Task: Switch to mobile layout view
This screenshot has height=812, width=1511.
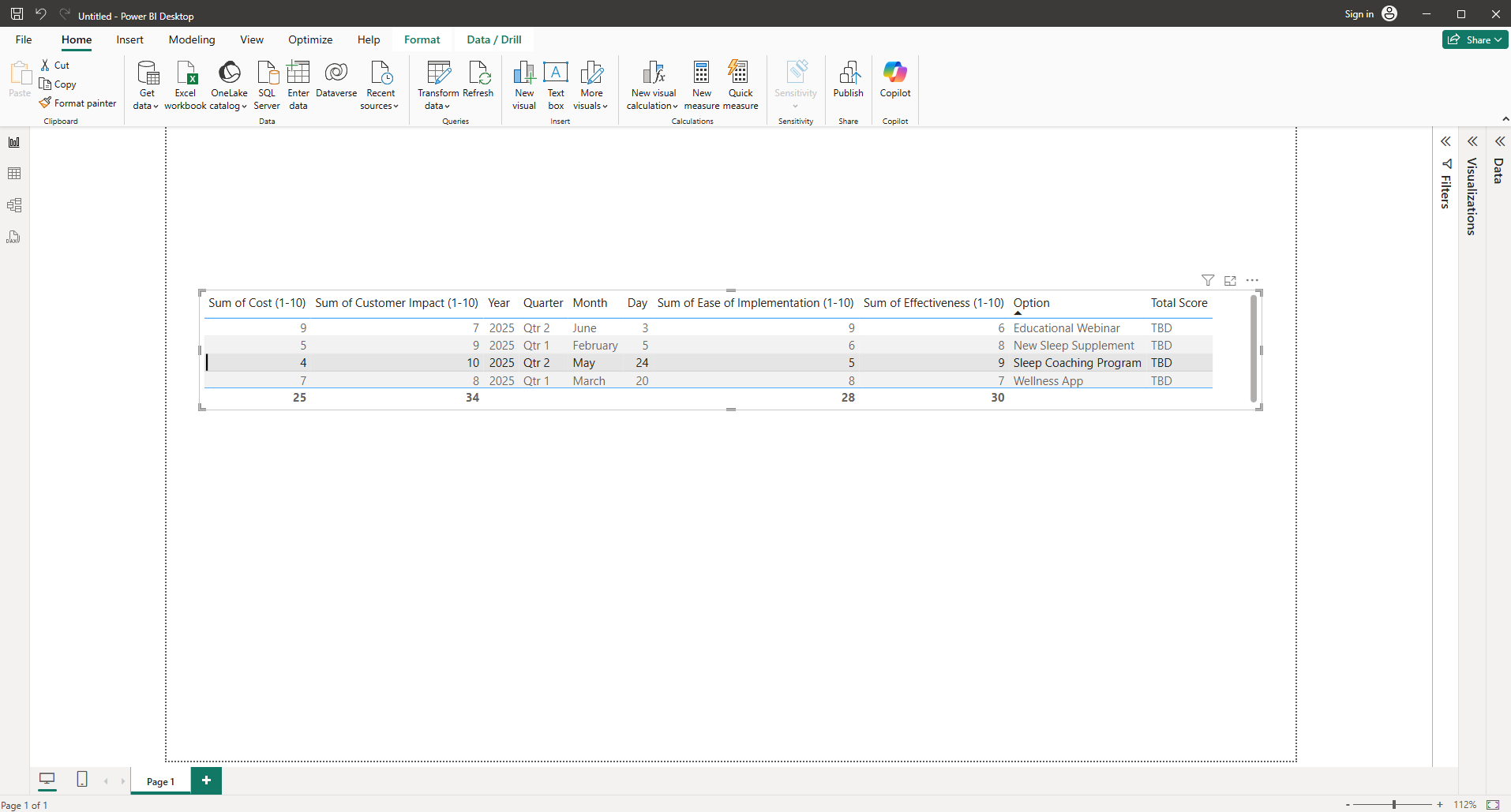Action: pos(82,780)
